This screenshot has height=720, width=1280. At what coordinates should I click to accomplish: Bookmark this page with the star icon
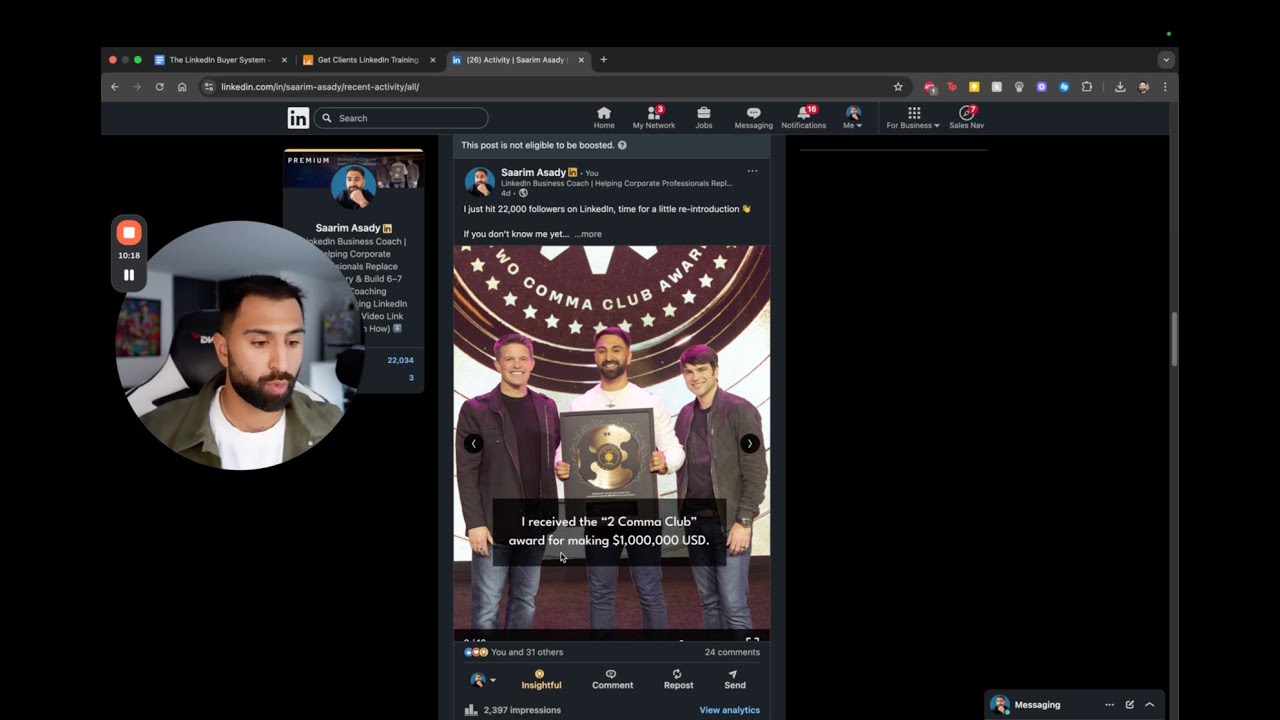(x=898, y=87)
